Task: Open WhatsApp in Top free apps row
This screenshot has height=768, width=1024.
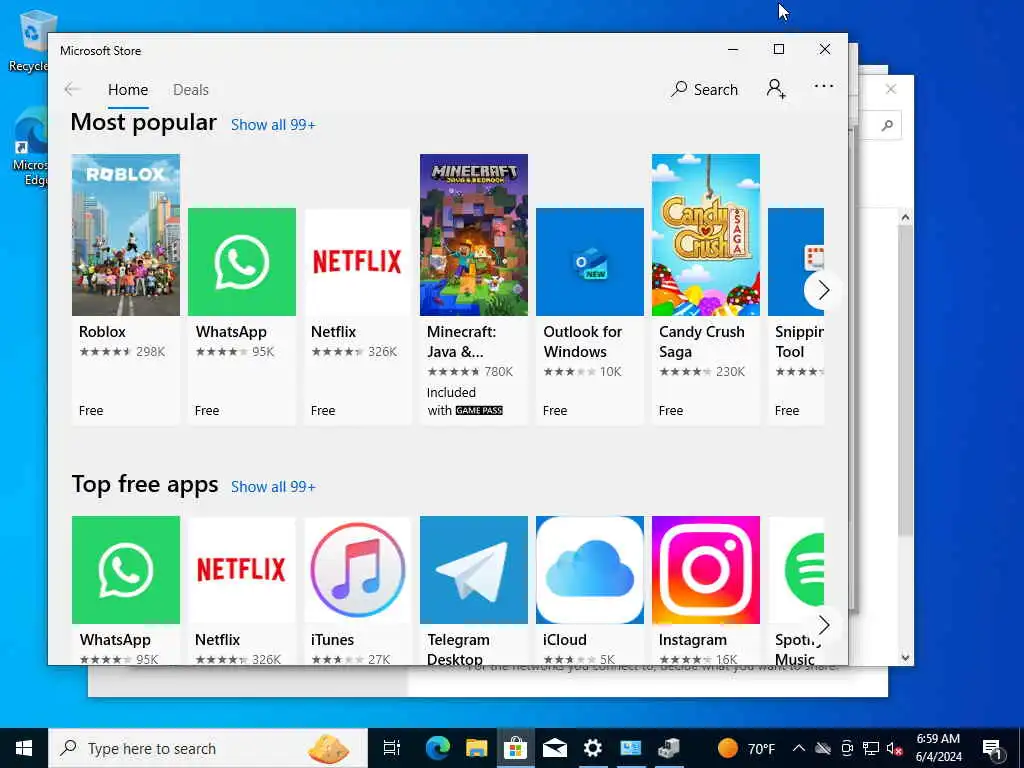Action: coord(125,590)
